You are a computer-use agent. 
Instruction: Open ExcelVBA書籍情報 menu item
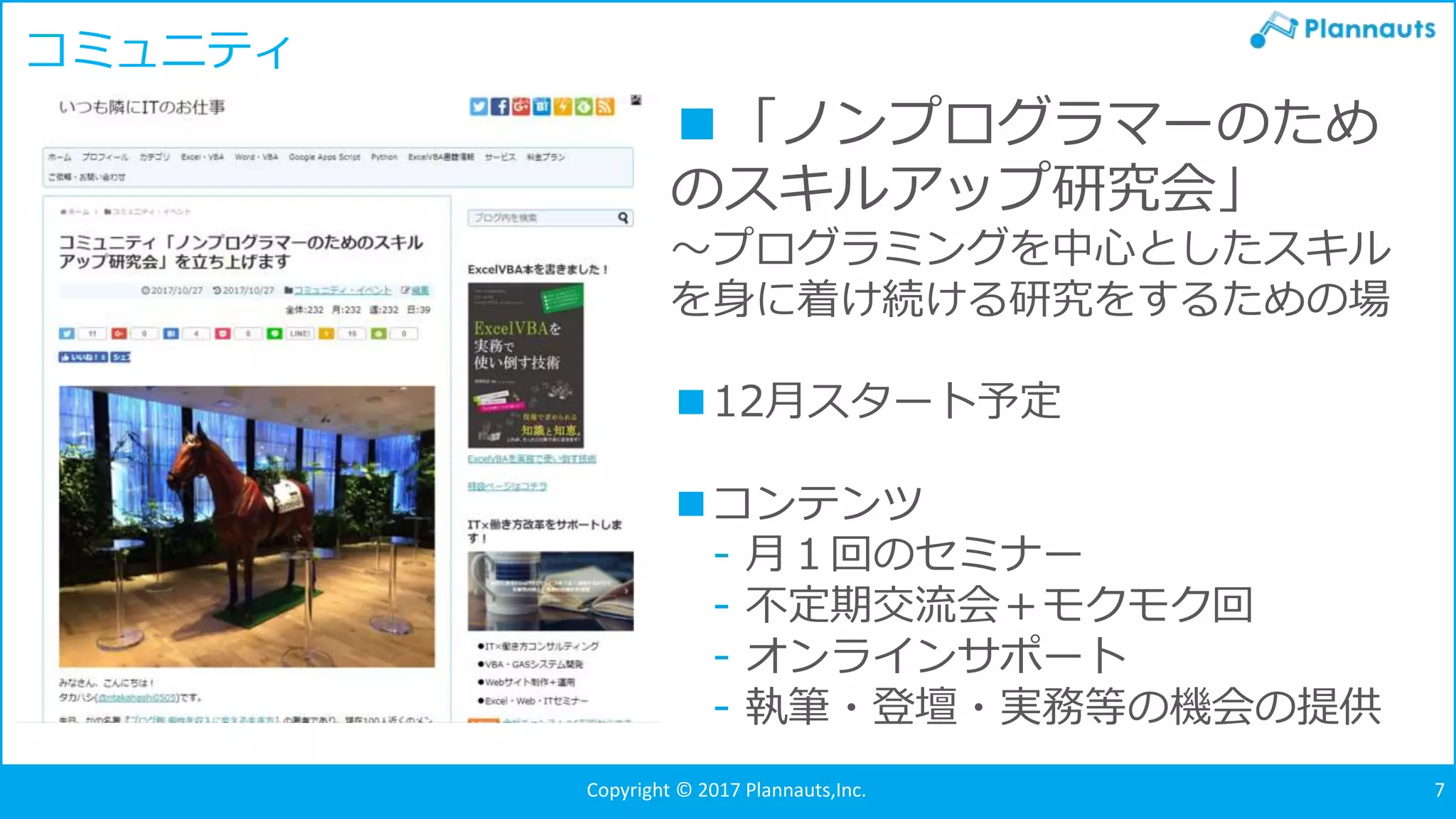[441, 157]
